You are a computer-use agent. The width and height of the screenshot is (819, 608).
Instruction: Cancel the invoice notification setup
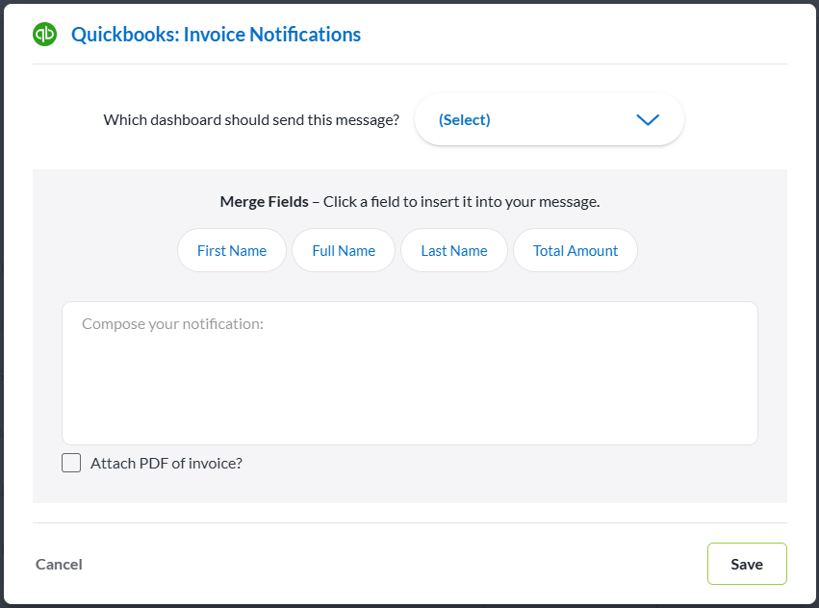[58, 563]
